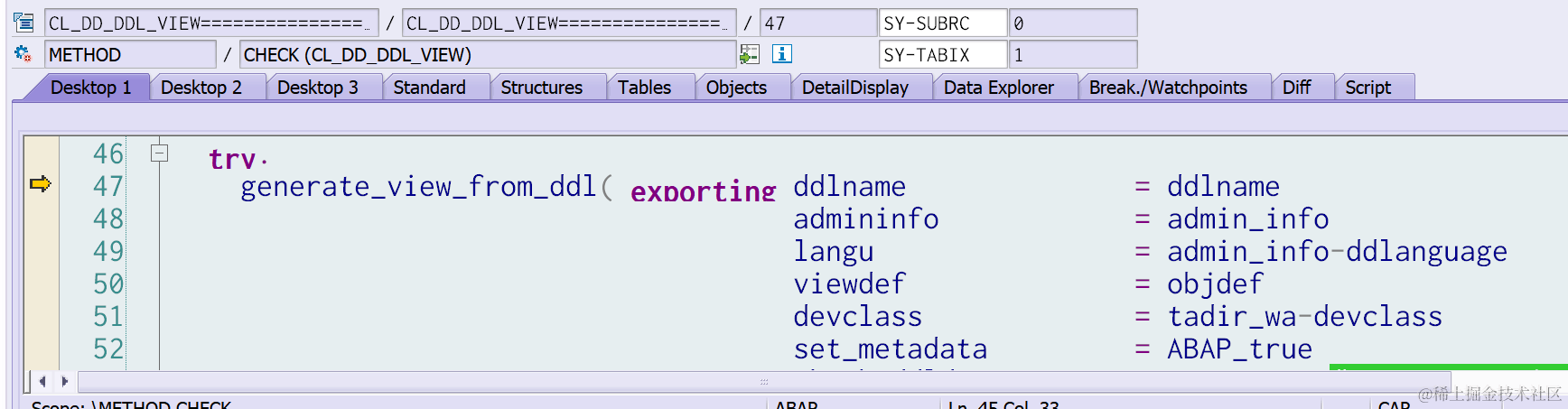Viewport: 1568px width, 409px height.
Task: Click the 'try' keyword in line 46
Action: point(232,159)
